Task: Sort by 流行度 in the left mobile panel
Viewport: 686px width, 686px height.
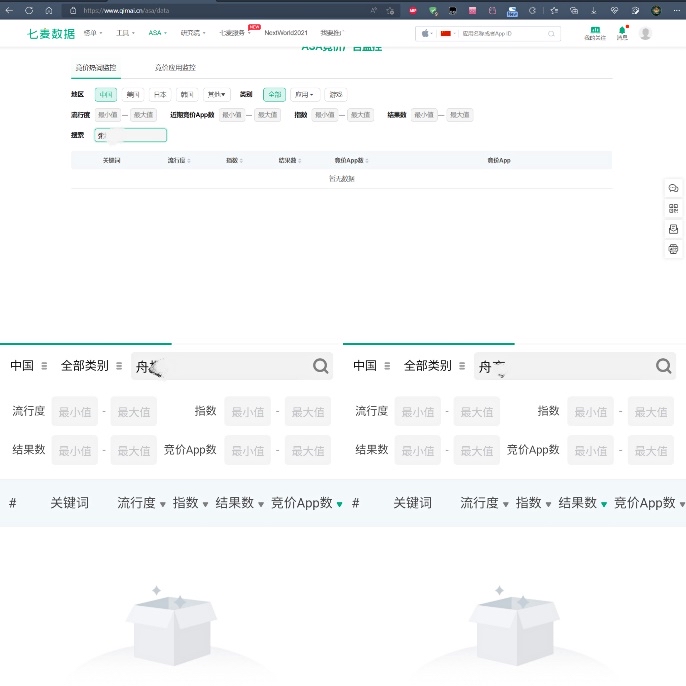Action: click(141, 503)
